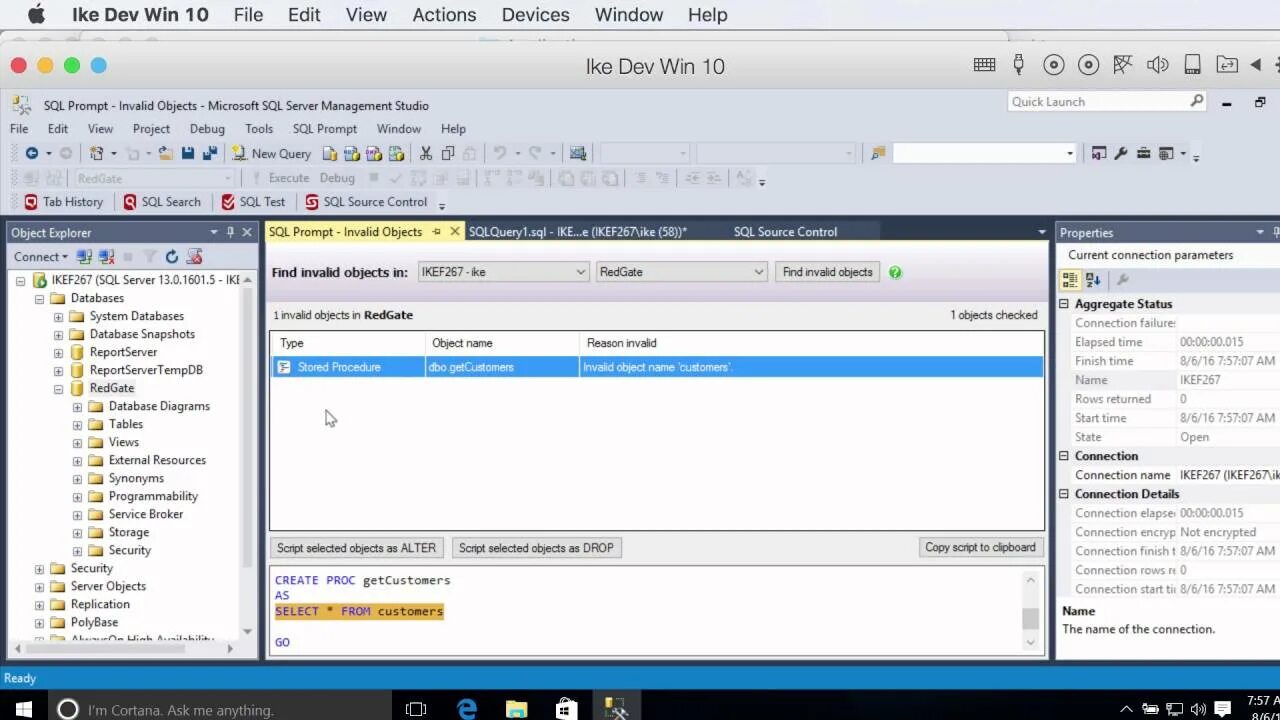Image resolution: width=1280 pixels, height=720 pixels.
Task: Collapse the RedGate database node
Action: click(x=58, y=388)
